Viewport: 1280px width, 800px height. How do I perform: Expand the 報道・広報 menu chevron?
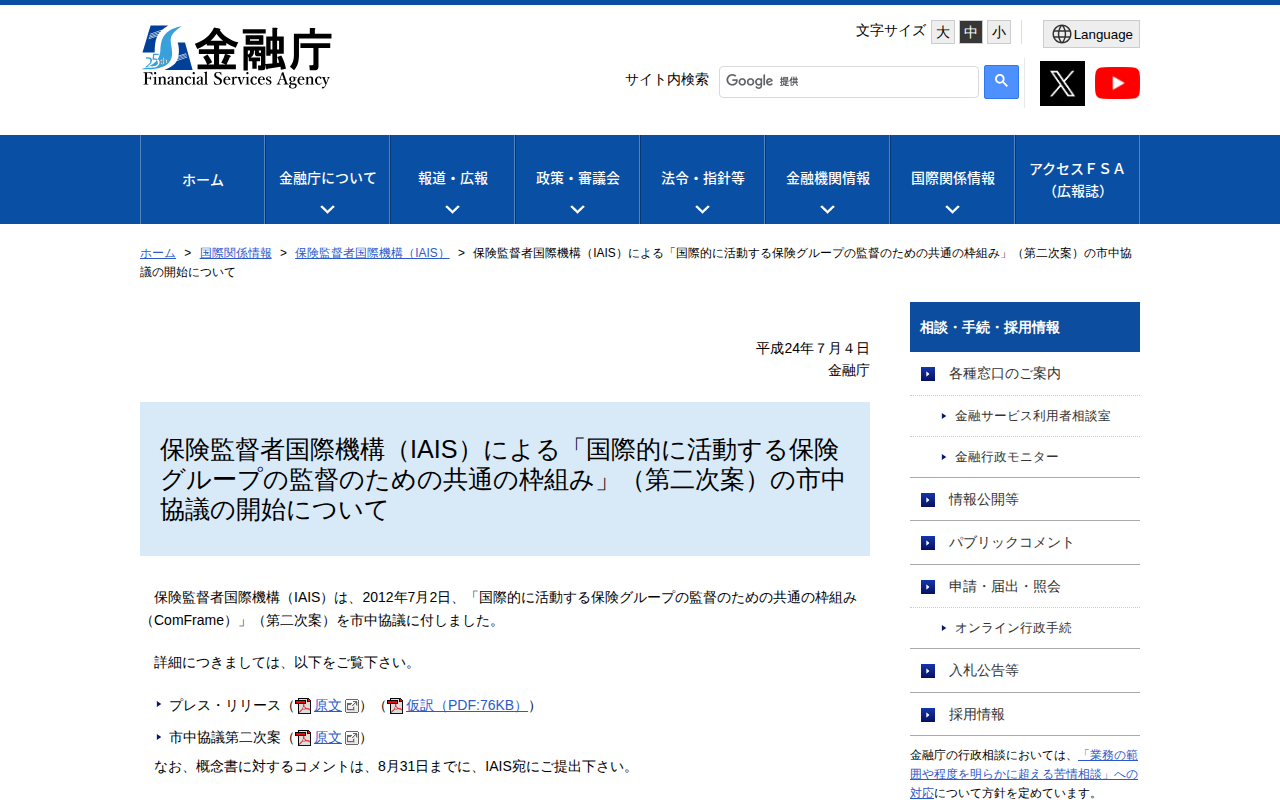[x=451, y=209]
